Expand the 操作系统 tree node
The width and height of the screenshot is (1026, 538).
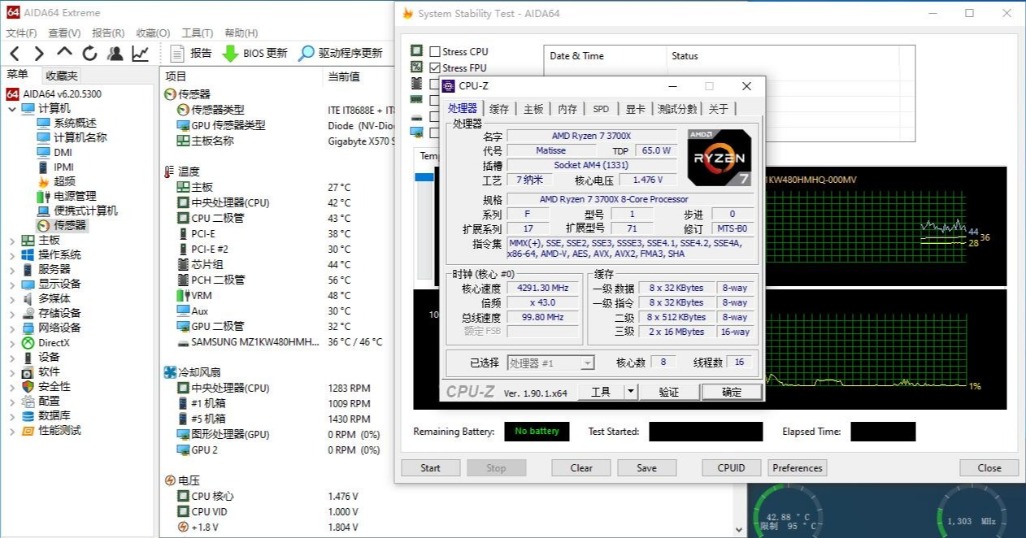pyautogui.click(x=12, y=255)
